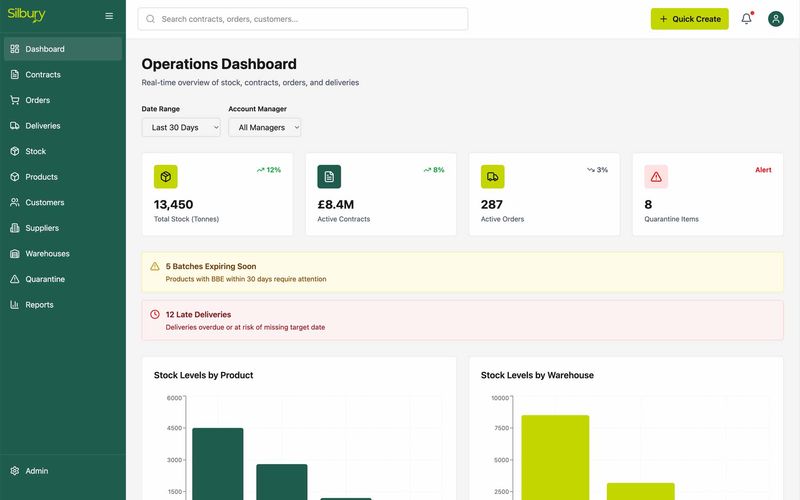Open notifications via the bell icon
800x500 pixels.
[746, 19]
